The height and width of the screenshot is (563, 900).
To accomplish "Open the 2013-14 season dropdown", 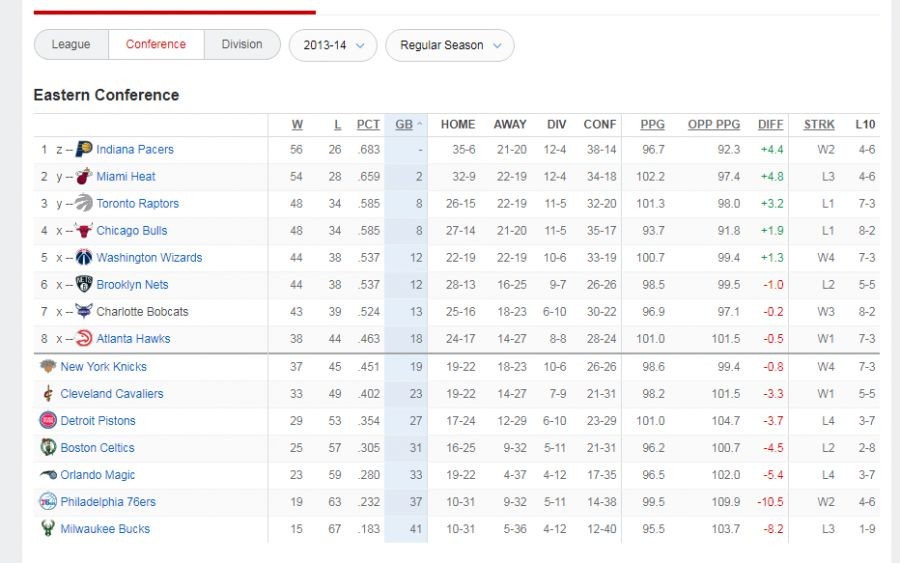I will pyautogui.click(x=333, y=45).
